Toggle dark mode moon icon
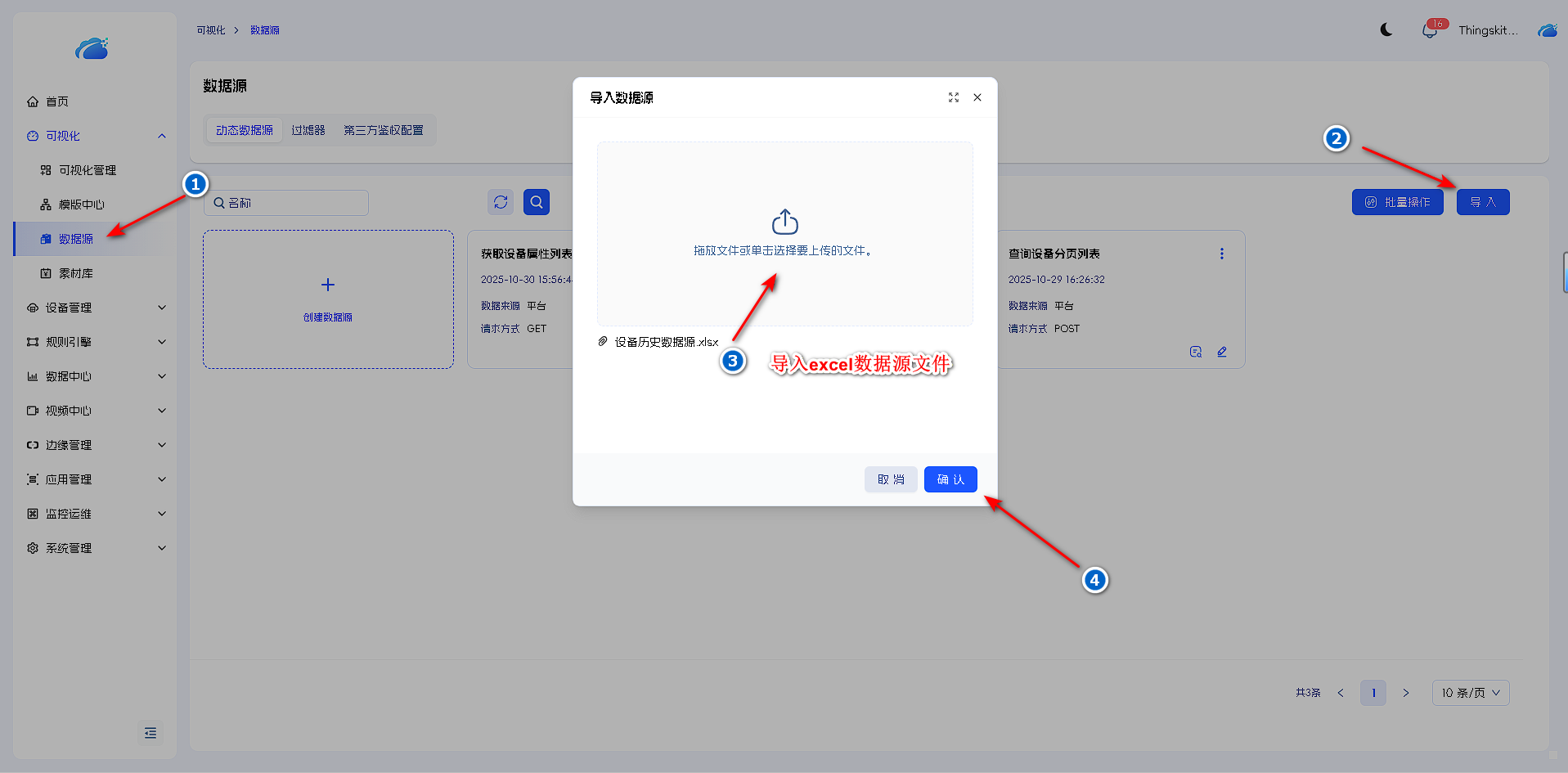The width and height of the screenshot is (1568, 773). click(x=1386, y=30)
